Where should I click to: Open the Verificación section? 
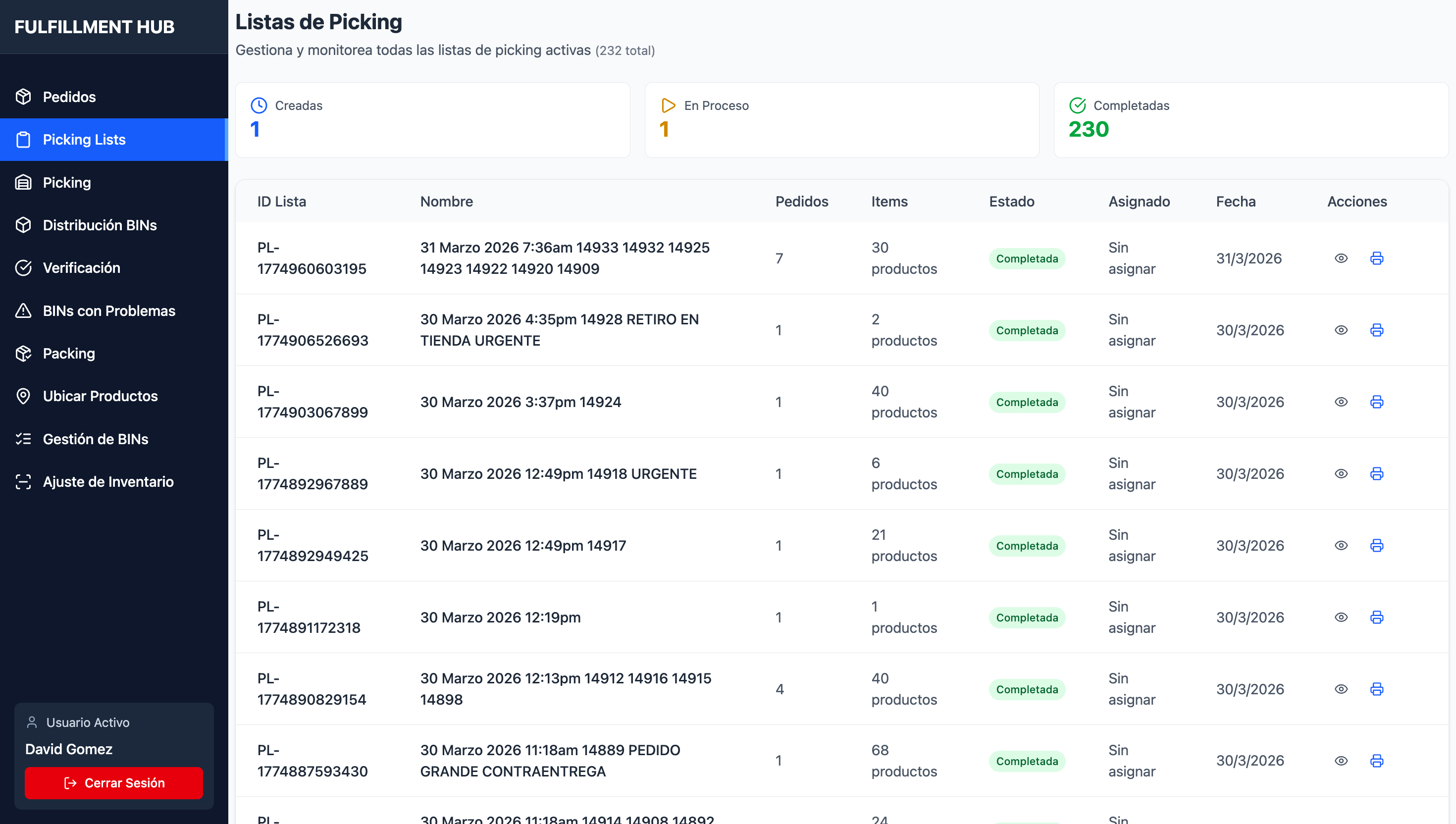(x=113, y=268)
